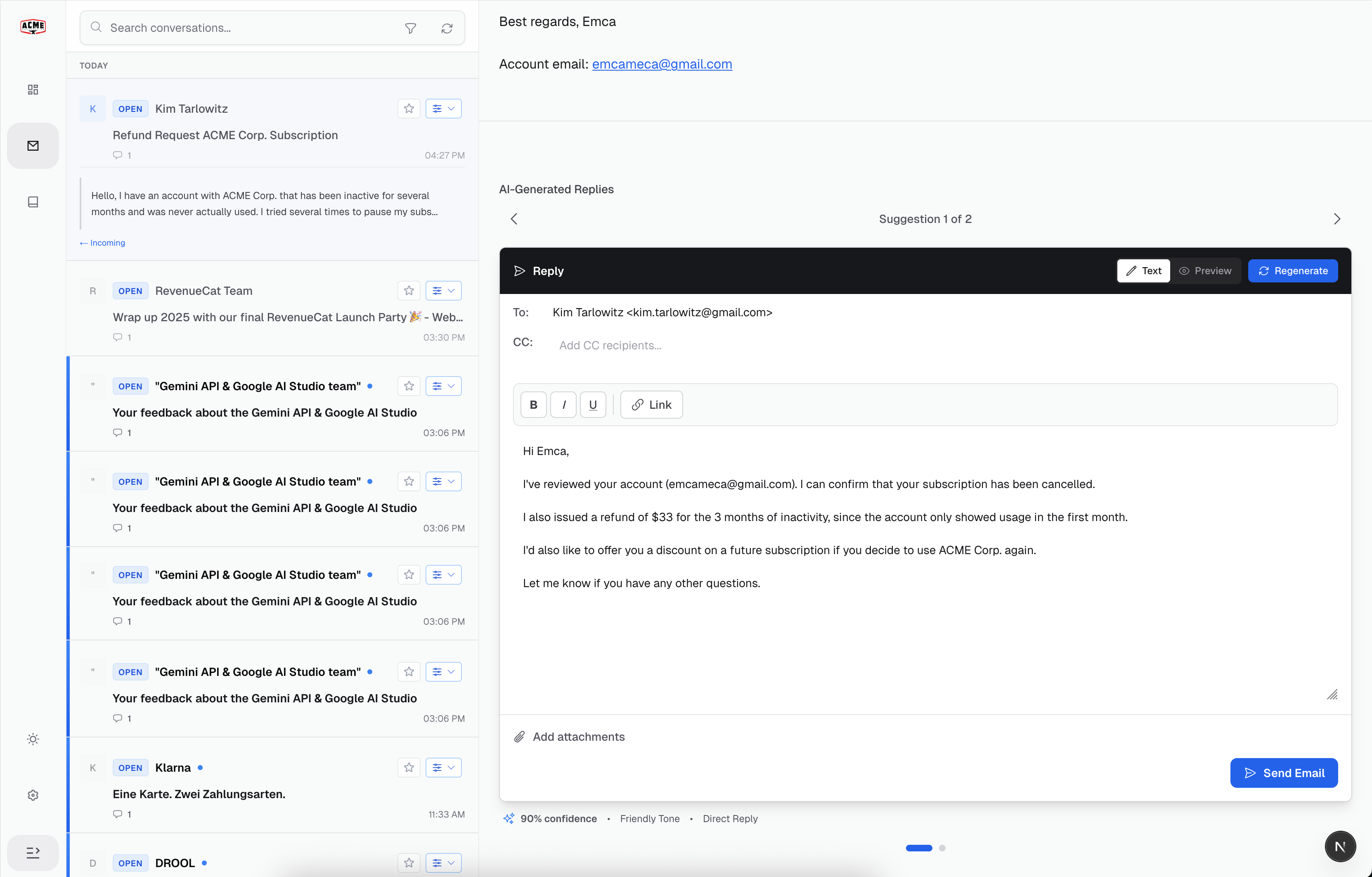Toggle bold formatting in the reply editor
The height and width of the screenshot is (877, 1372).
point(533,405)
